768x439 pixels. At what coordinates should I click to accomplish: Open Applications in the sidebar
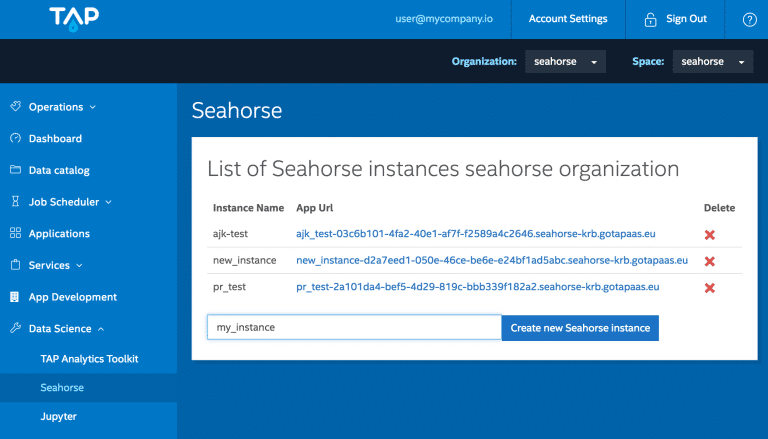59,234
